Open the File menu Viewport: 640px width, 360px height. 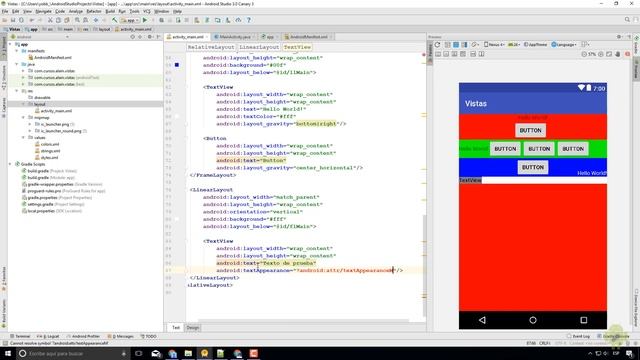coord(5,11)
